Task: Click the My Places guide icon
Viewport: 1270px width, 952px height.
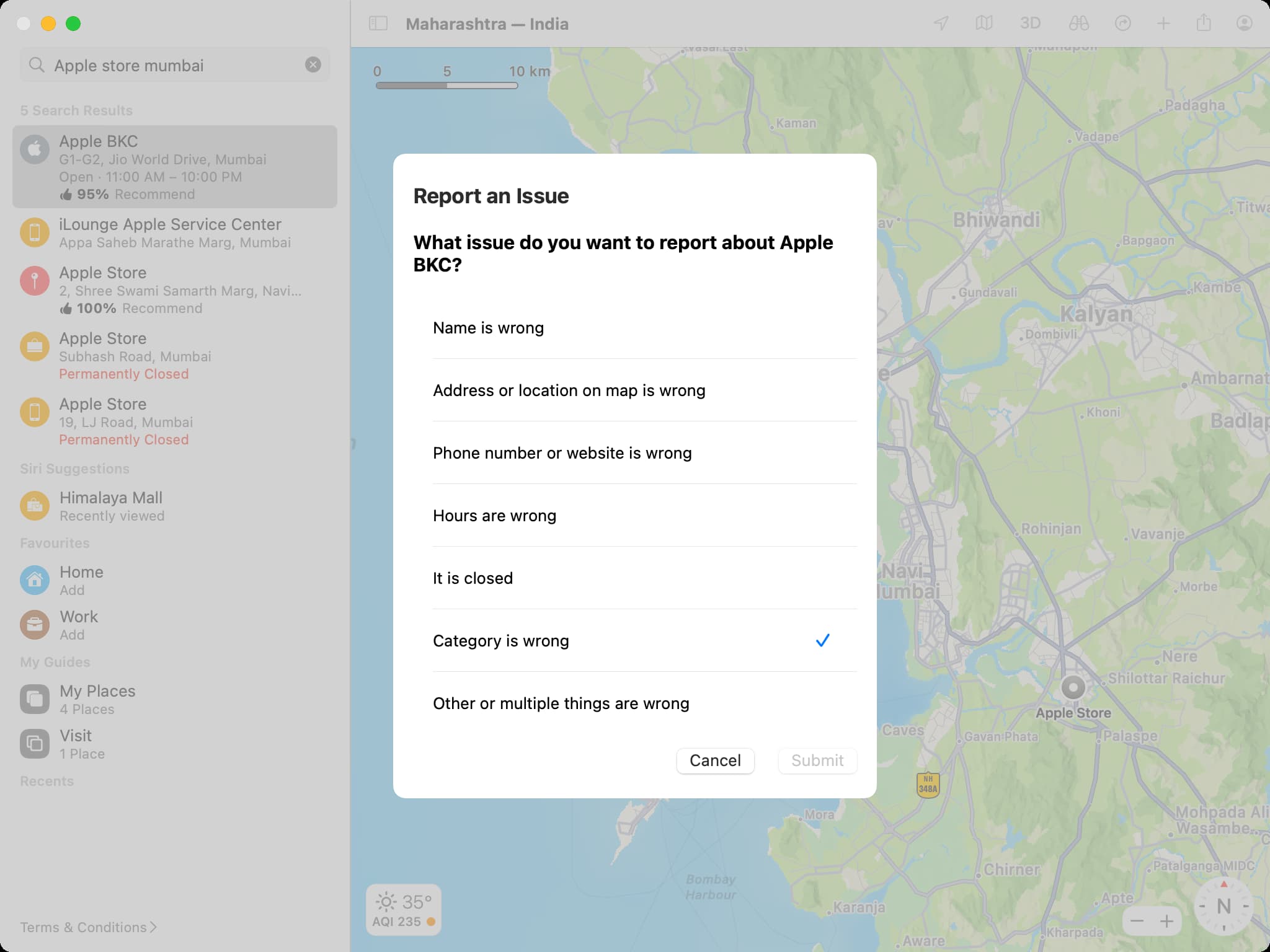Action: 35,699
